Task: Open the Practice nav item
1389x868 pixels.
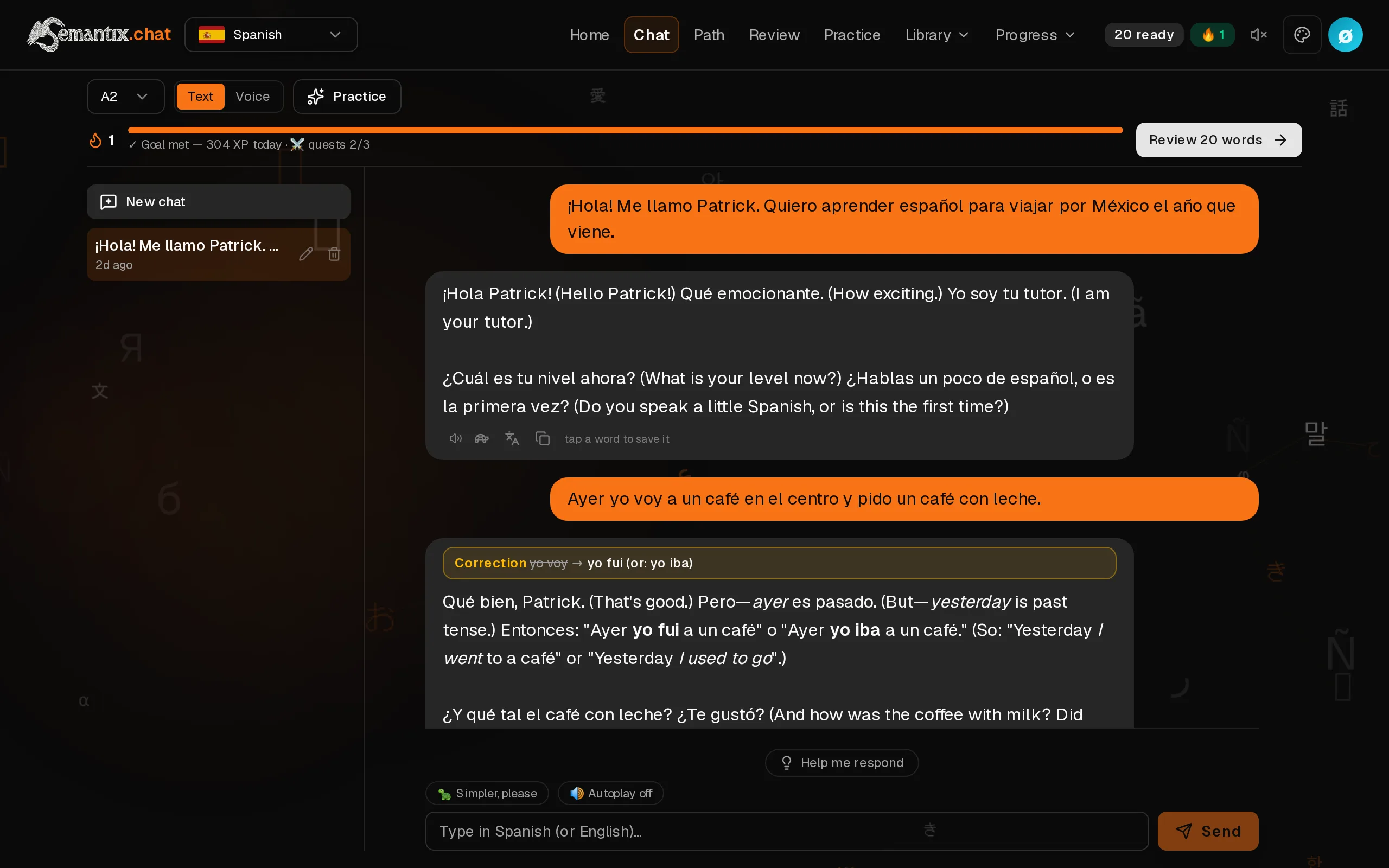Action: [852, 34]
